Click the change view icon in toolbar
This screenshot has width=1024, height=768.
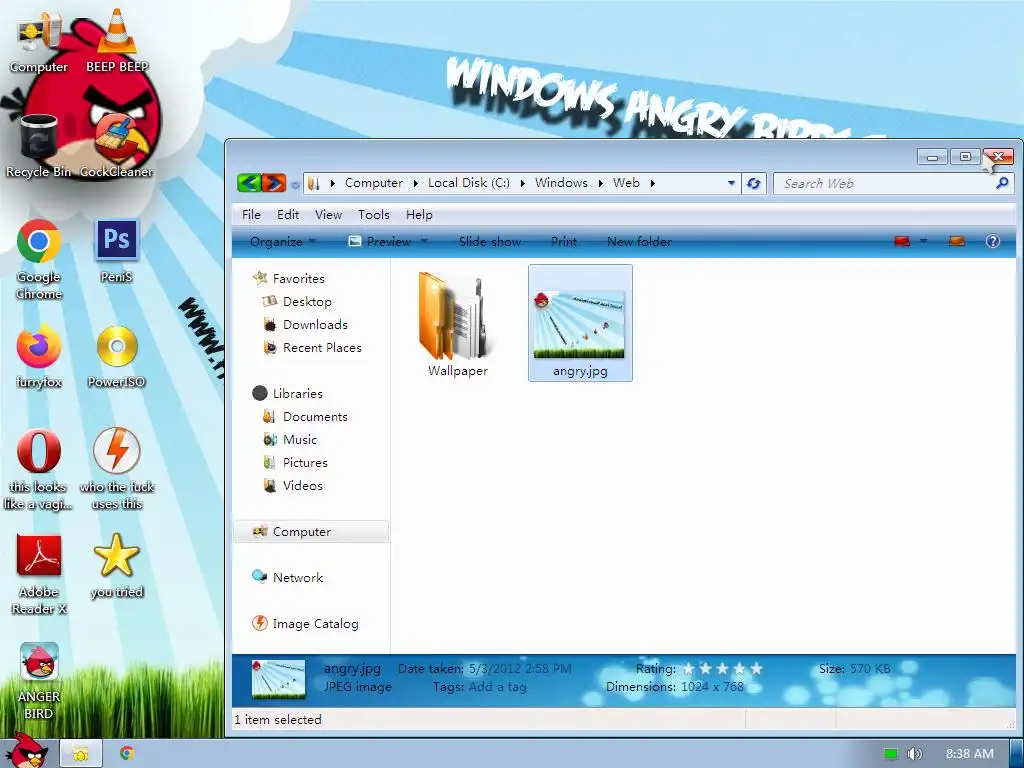903,242
